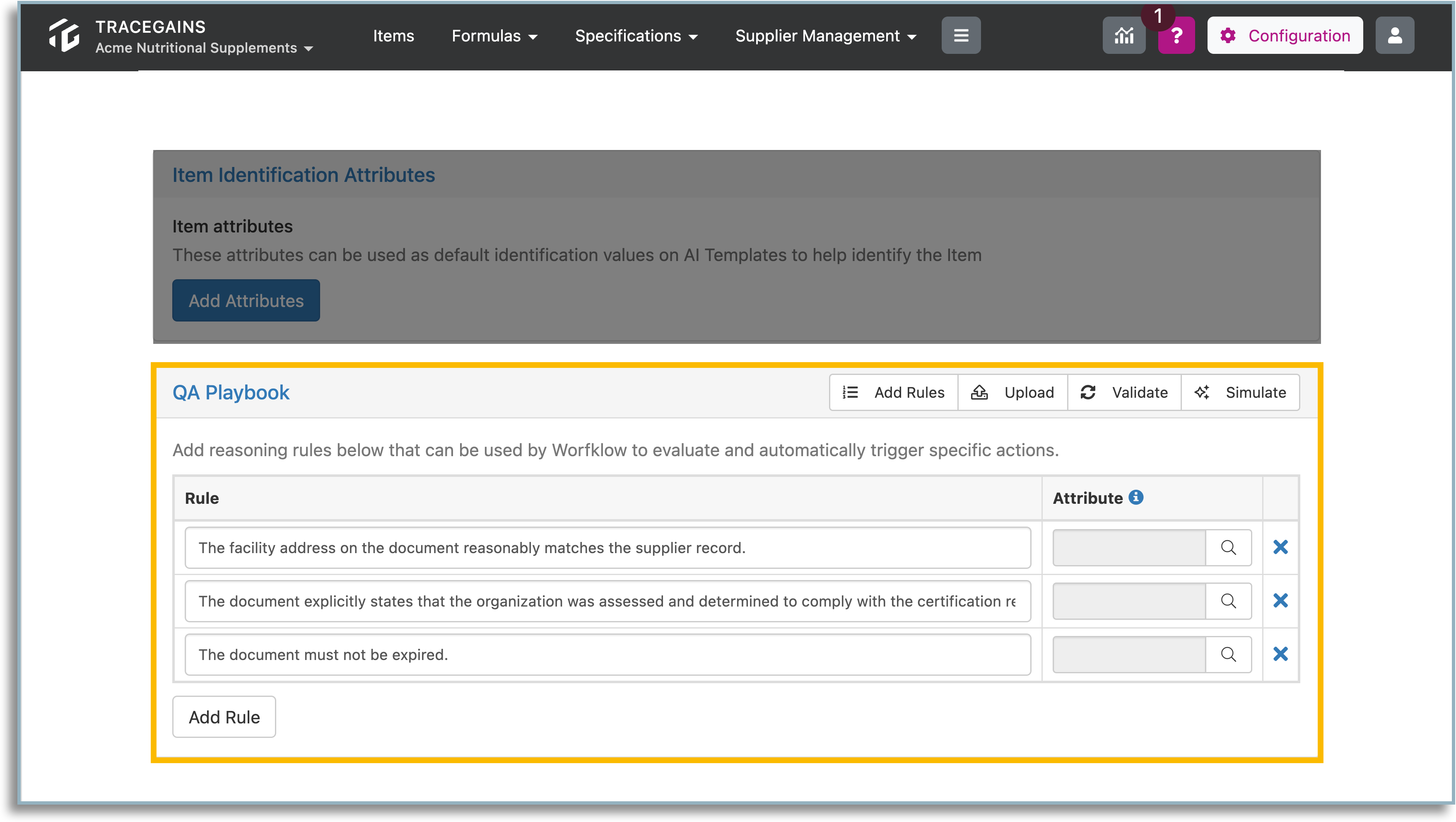Search attribute for the expired document rule

click(1228, 654)
